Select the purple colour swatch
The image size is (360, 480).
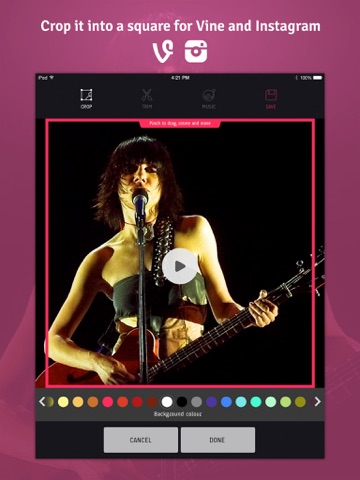pyautogui.click(x=211, y=402)
